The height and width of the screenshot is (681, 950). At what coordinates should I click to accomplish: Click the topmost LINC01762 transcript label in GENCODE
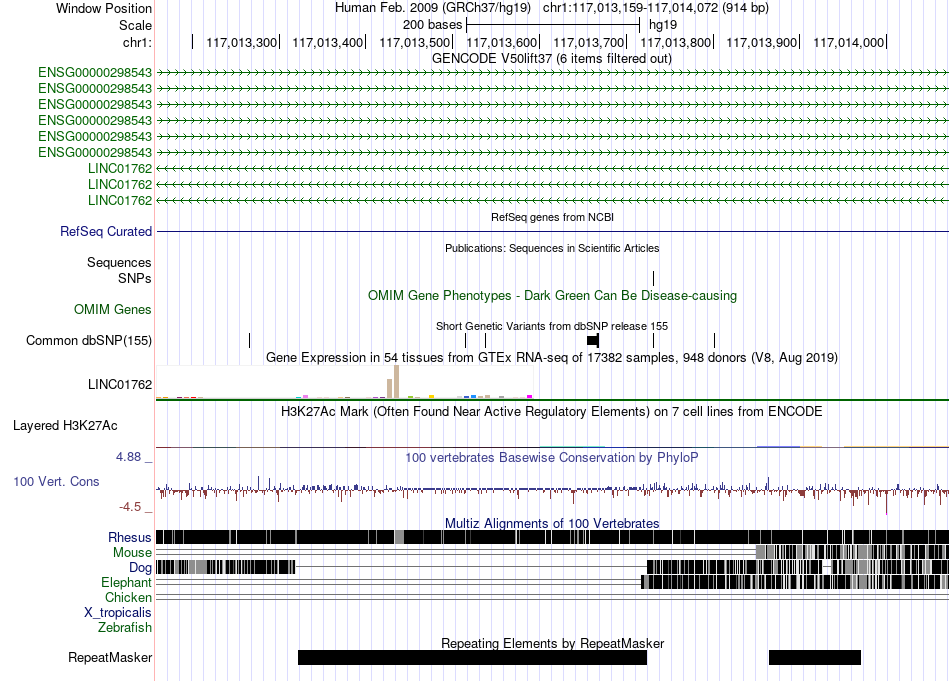[x=120, y=168]
